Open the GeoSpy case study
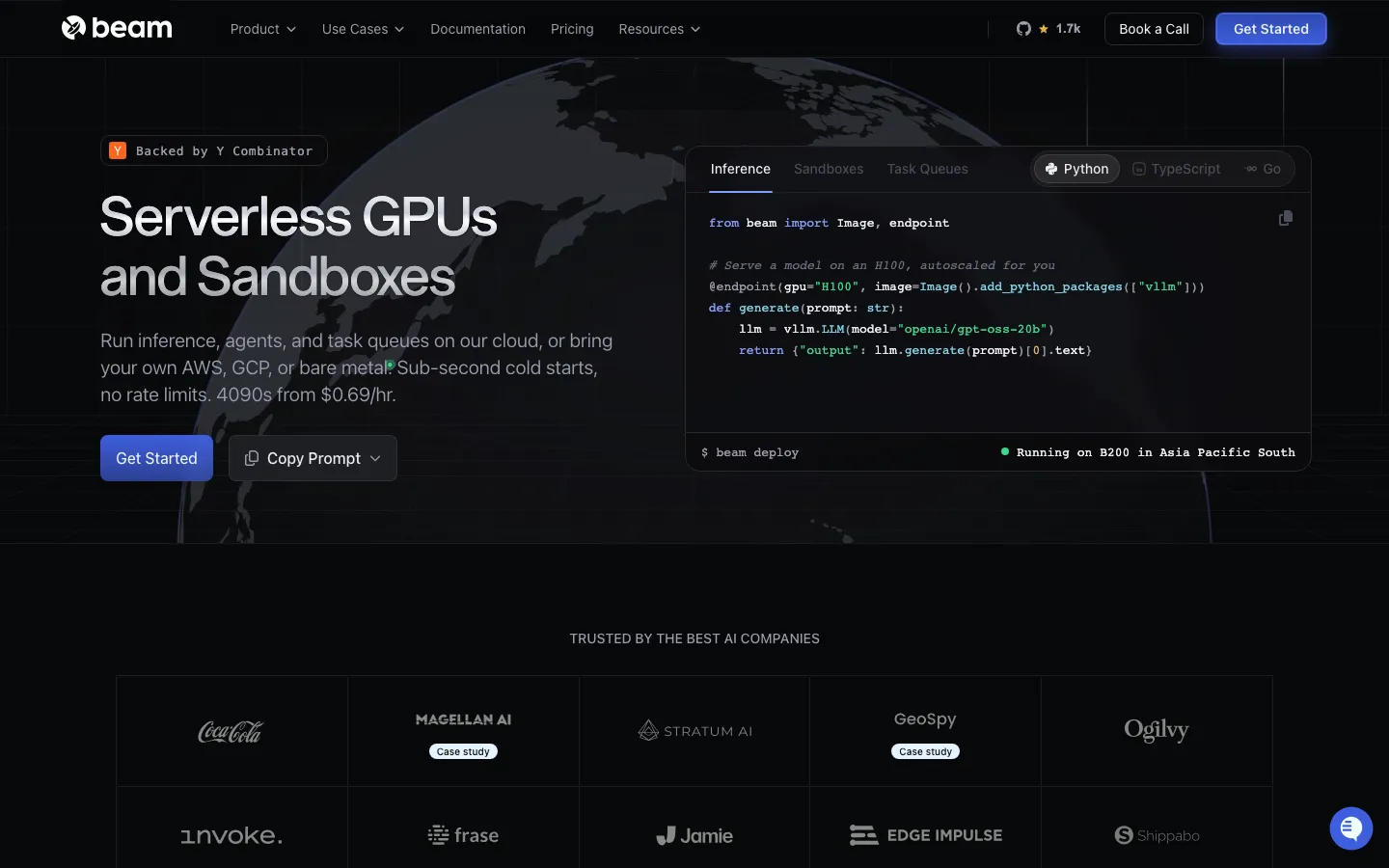 (x=925, y=751)
